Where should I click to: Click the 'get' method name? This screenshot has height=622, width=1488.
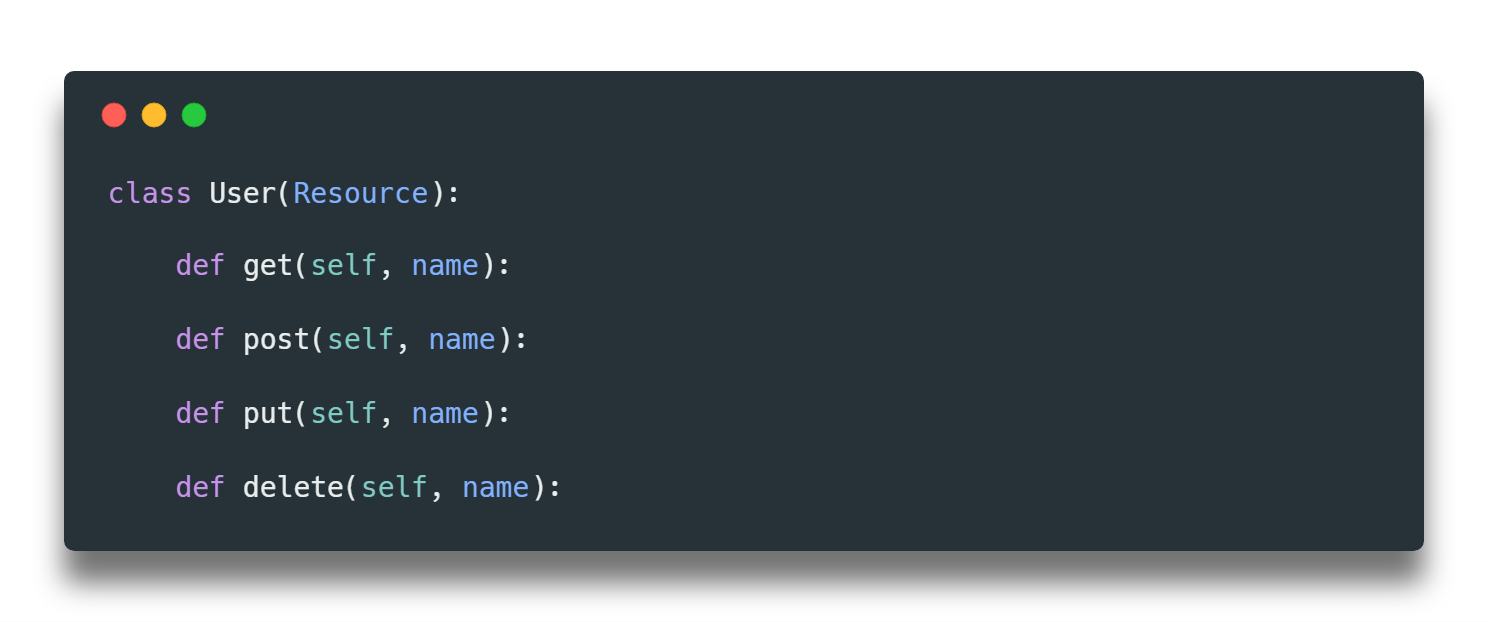pos(268,266)
